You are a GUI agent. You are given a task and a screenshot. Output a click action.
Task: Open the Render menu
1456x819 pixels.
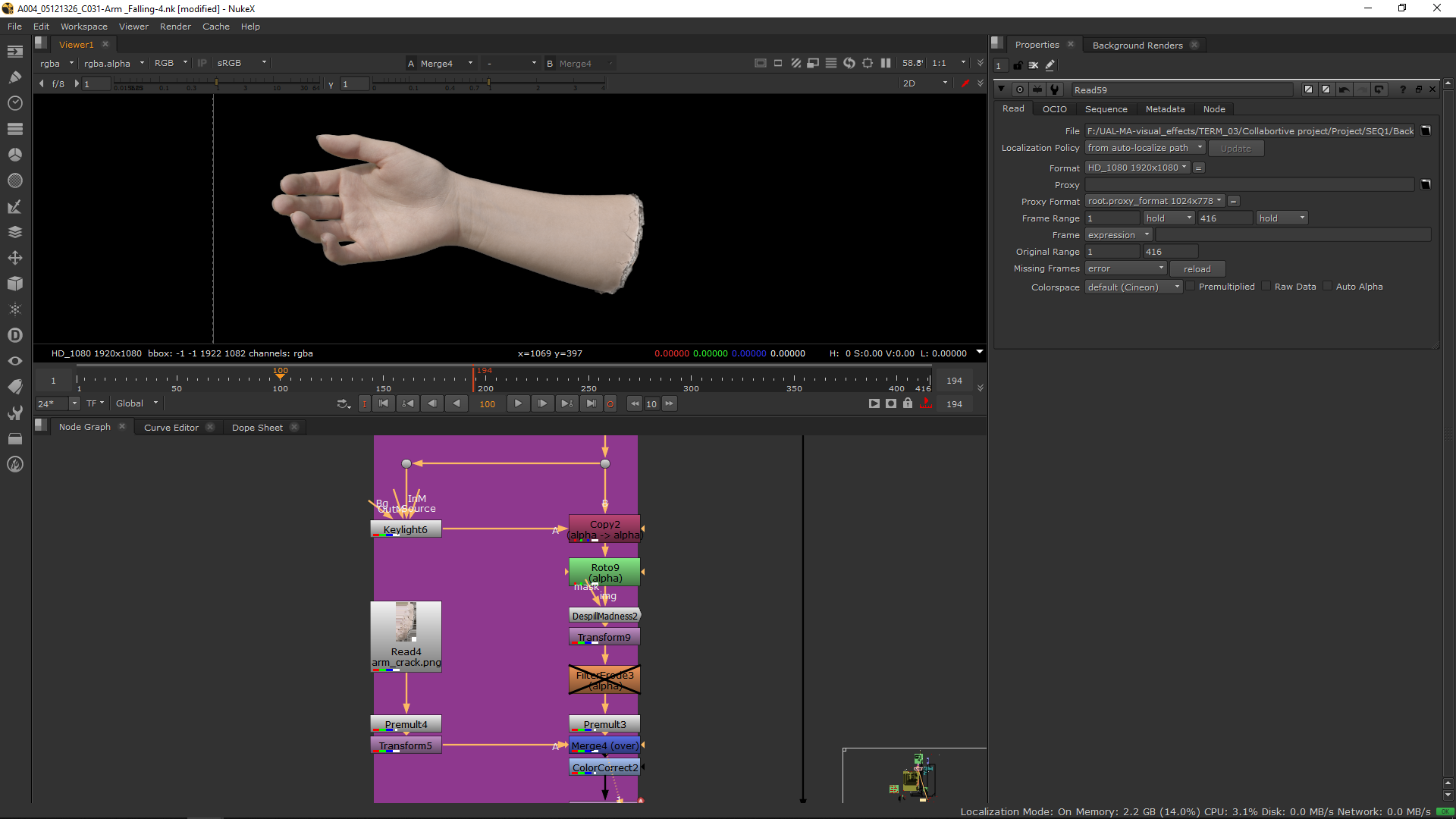175,27
